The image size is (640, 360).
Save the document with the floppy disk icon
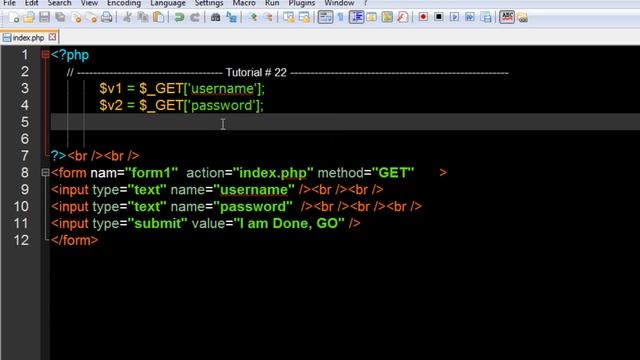point(44,18)
